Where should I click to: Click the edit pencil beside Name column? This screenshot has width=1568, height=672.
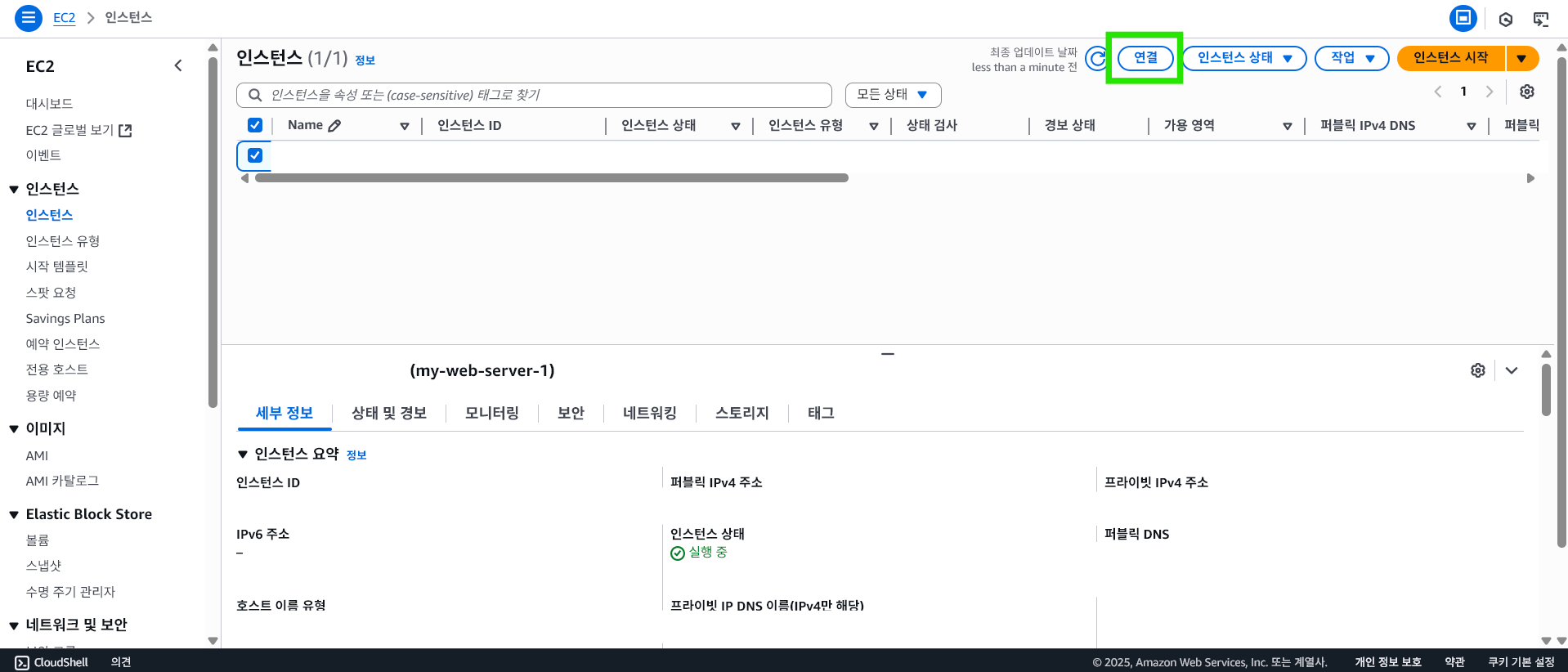click(335, 126)
